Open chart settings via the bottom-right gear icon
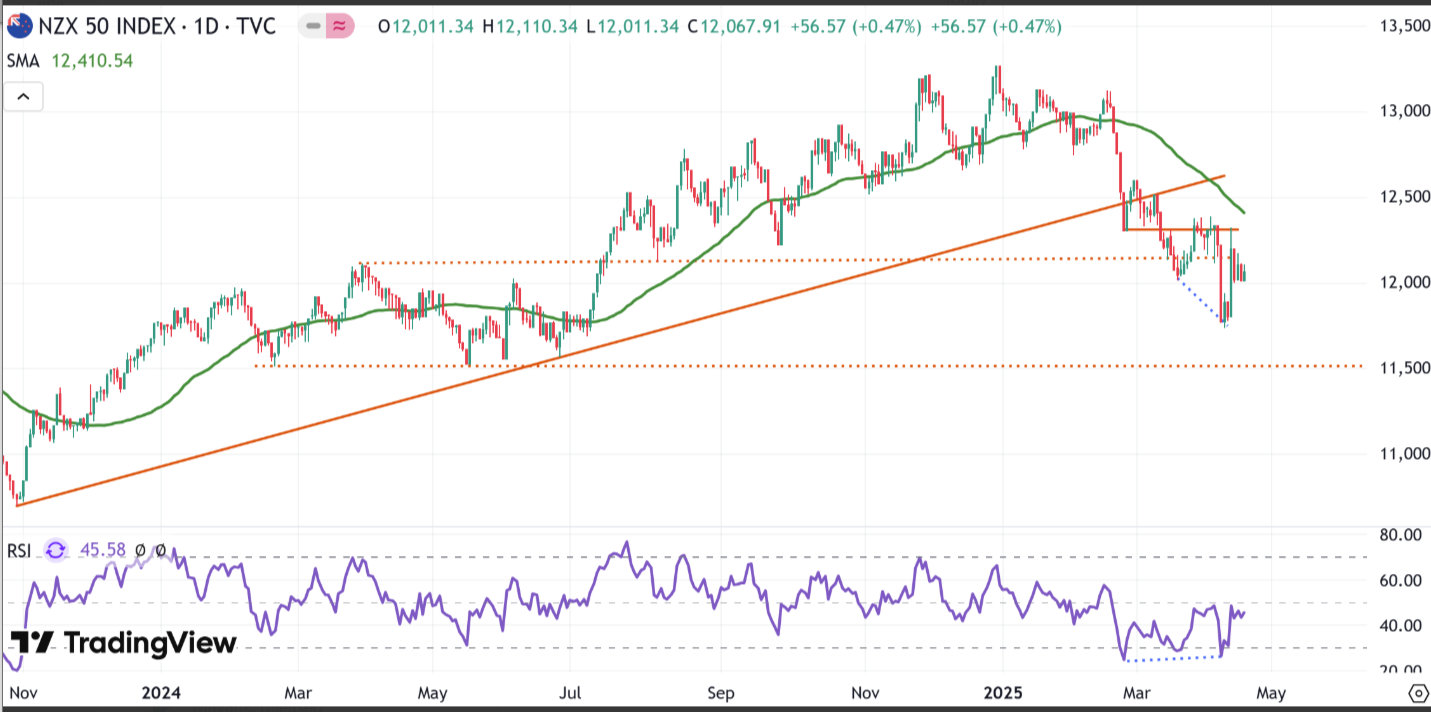1431x712 pixels. pos(1418,693)
